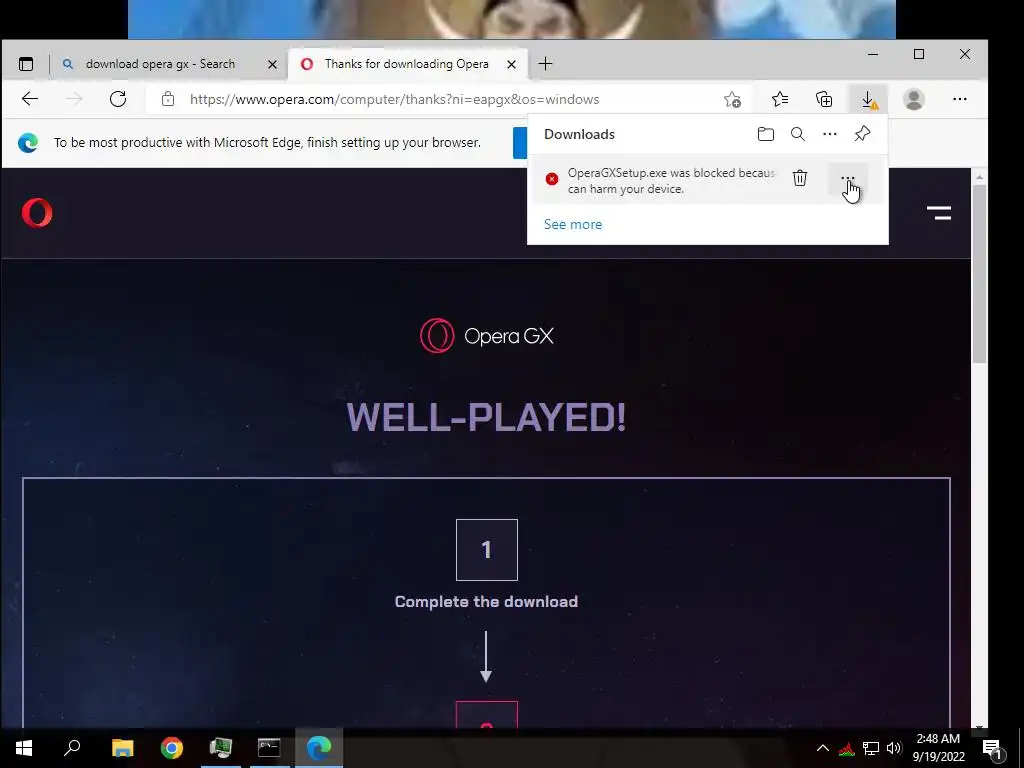Click Microsoft Edge taskbar icon
Screen dimensions: 1024x768
pos(319,748)
